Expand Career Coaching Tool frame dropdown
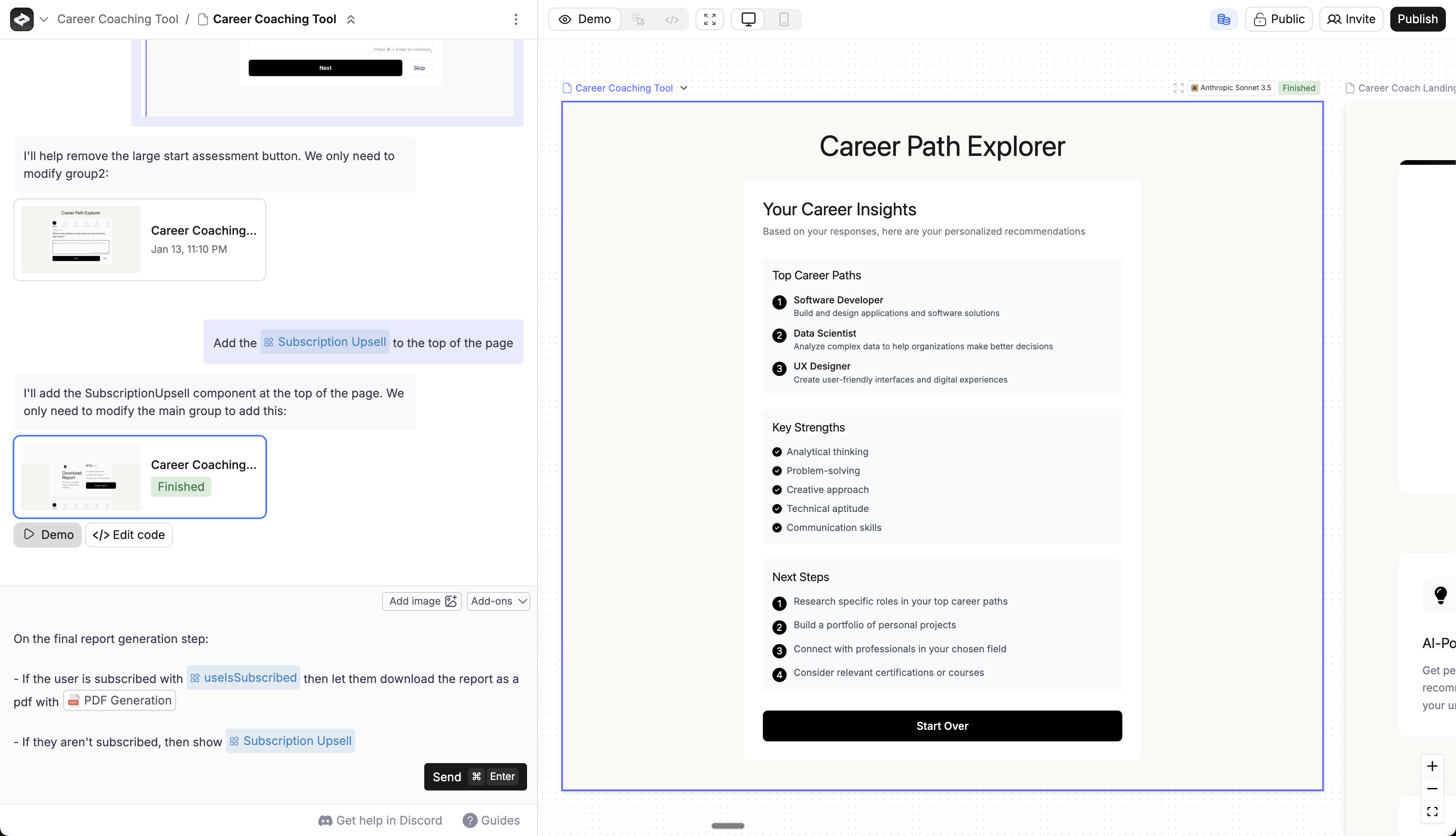This screenshot has height=836, width=1456. tap(683, 88)
